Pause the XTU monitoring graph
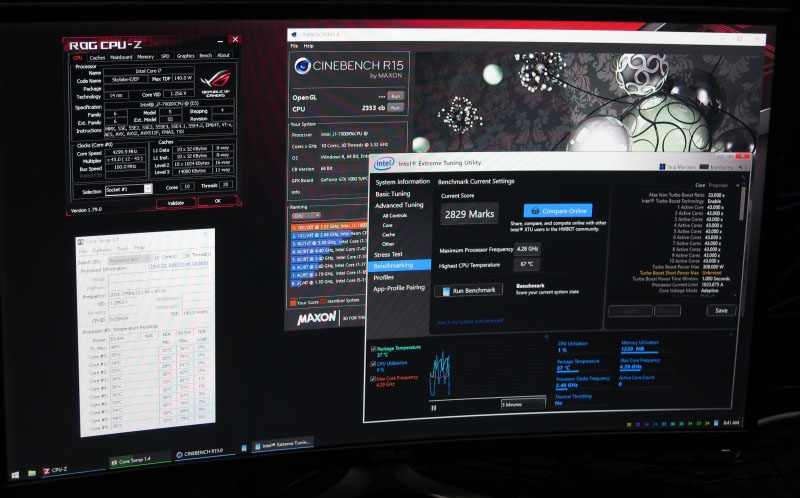 (434, 407)
